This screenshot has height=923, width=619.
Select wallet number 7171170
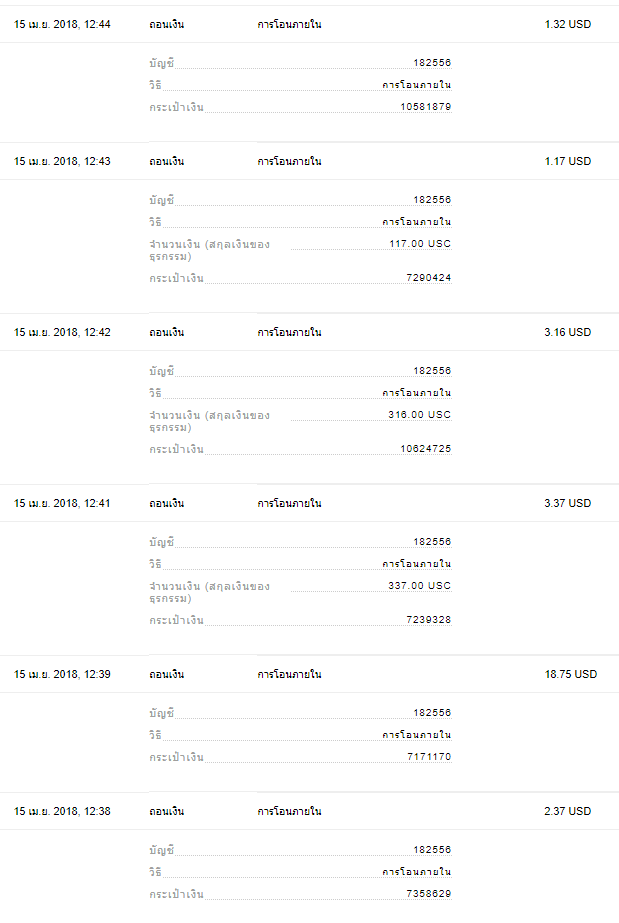[x=429, y=756]
